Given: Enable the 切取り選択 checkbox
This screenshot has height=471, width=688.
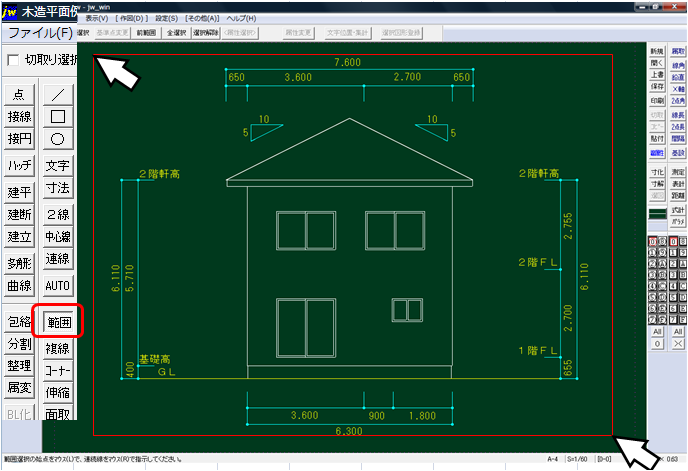Looking at the screenshot, I should (12, 61).
